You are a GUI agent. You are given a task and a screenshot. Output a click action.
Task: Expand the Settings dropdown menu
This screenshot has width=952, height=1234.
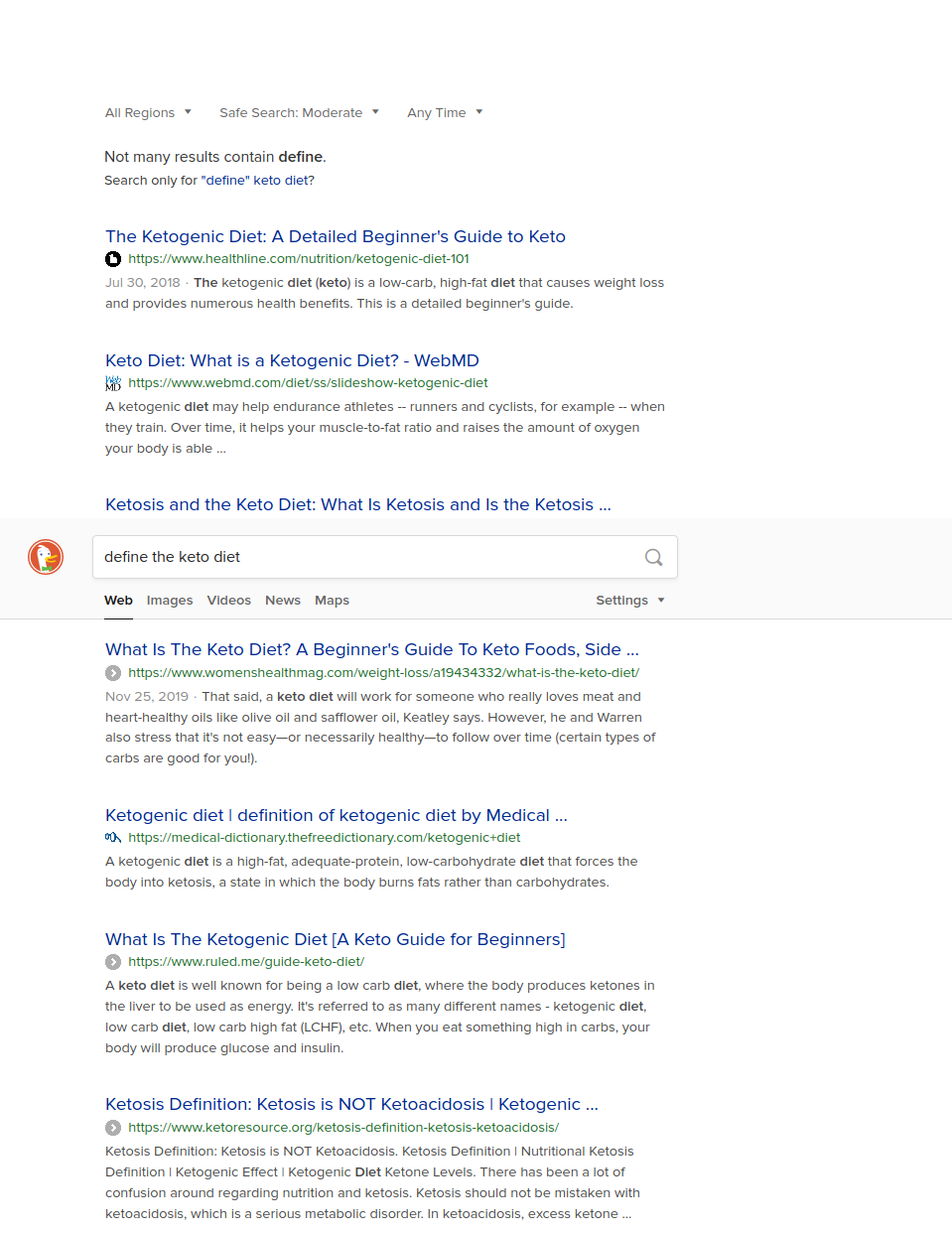pyautogui.click(x=630, y=601)
